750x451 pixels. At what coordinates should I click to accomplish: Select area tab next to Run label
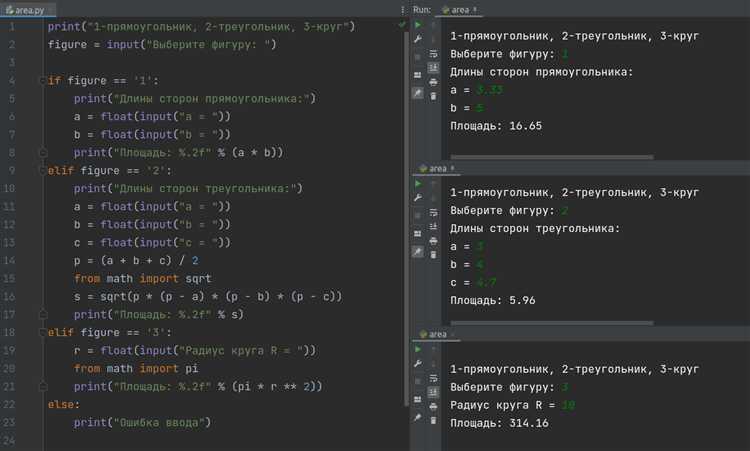coord(459,10)
